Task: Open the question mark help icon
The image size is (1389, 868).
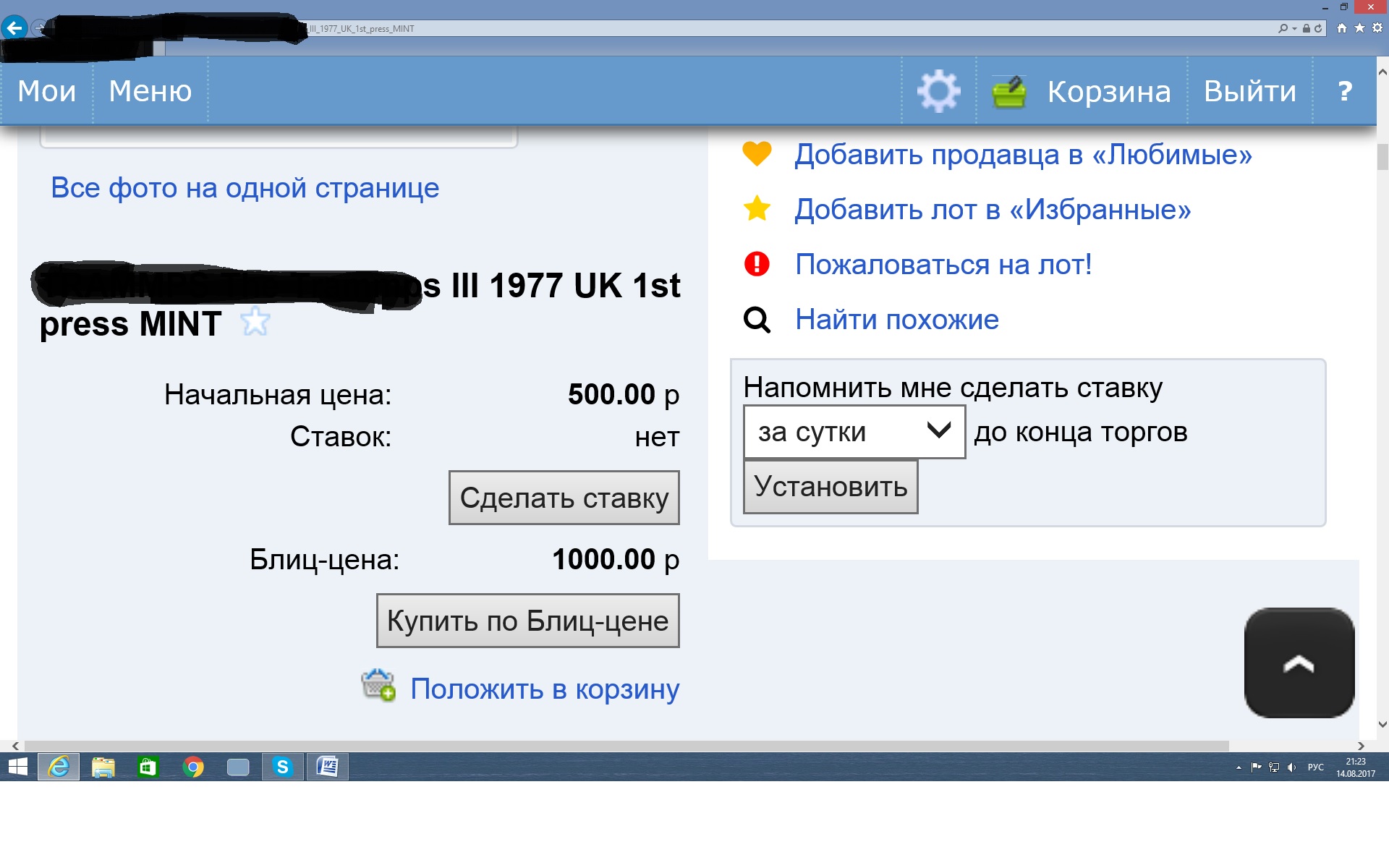Action: pos(1344,91)
